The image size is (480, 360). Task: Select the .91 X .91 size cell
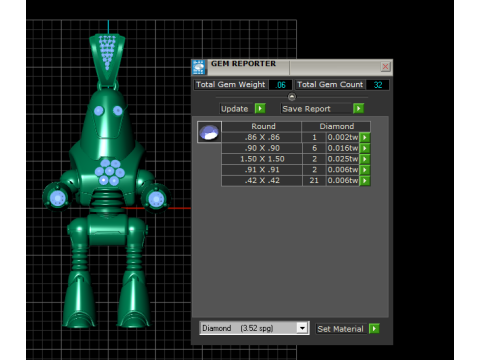point(262,170)
